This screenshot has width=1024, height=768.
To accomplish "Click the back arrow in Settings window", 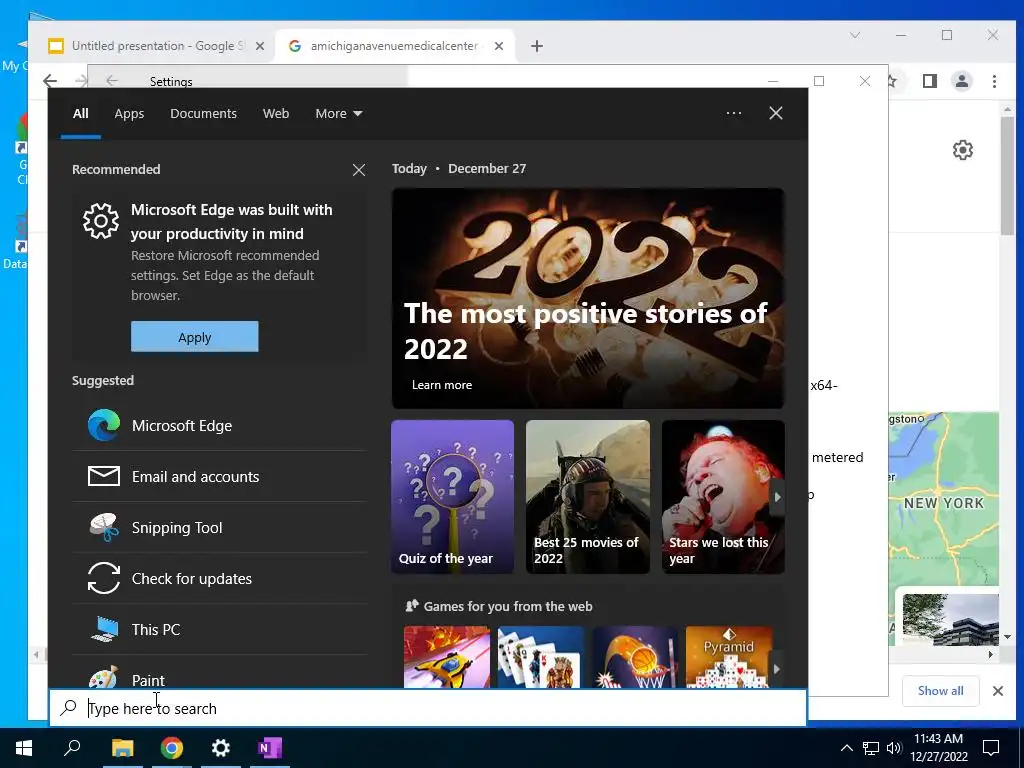I will pos(112,80).
